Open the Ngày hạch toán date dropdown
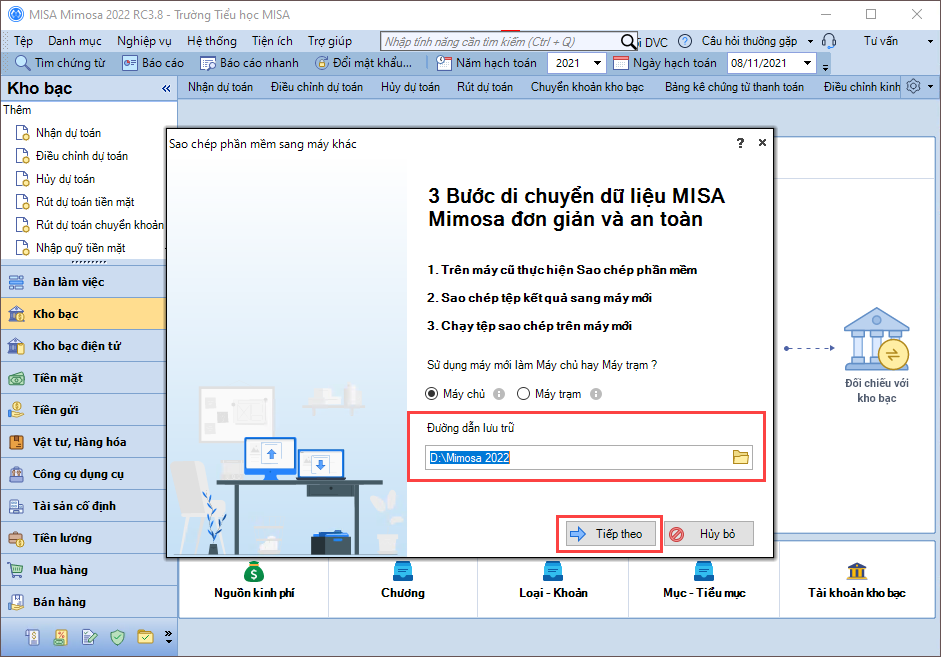The height and width of the screenshot is (657, 941). click(x=807, y=63)
